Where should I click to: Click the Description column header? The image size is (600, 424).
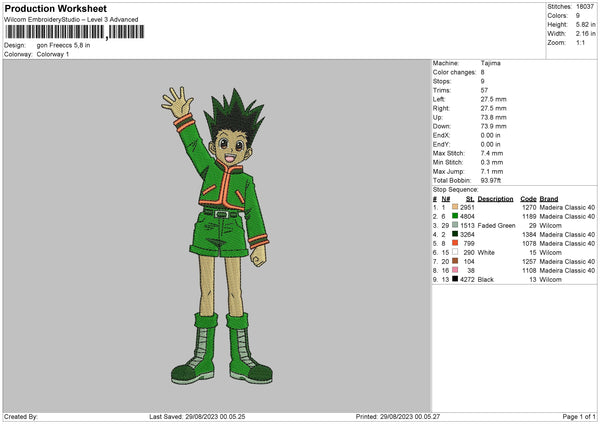tap(495, 198)
